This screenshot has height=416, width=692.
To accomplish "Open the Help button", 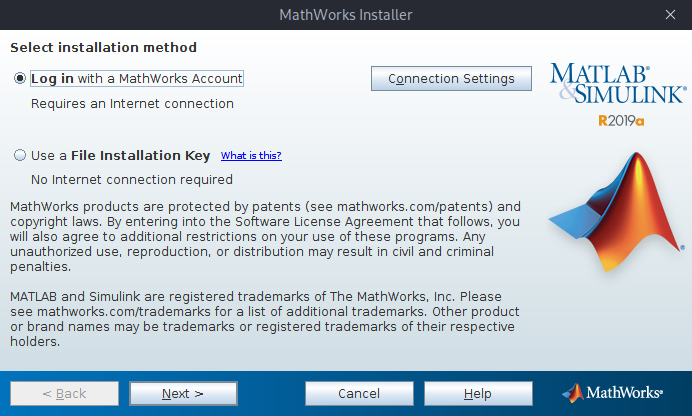I will point(478,393).
